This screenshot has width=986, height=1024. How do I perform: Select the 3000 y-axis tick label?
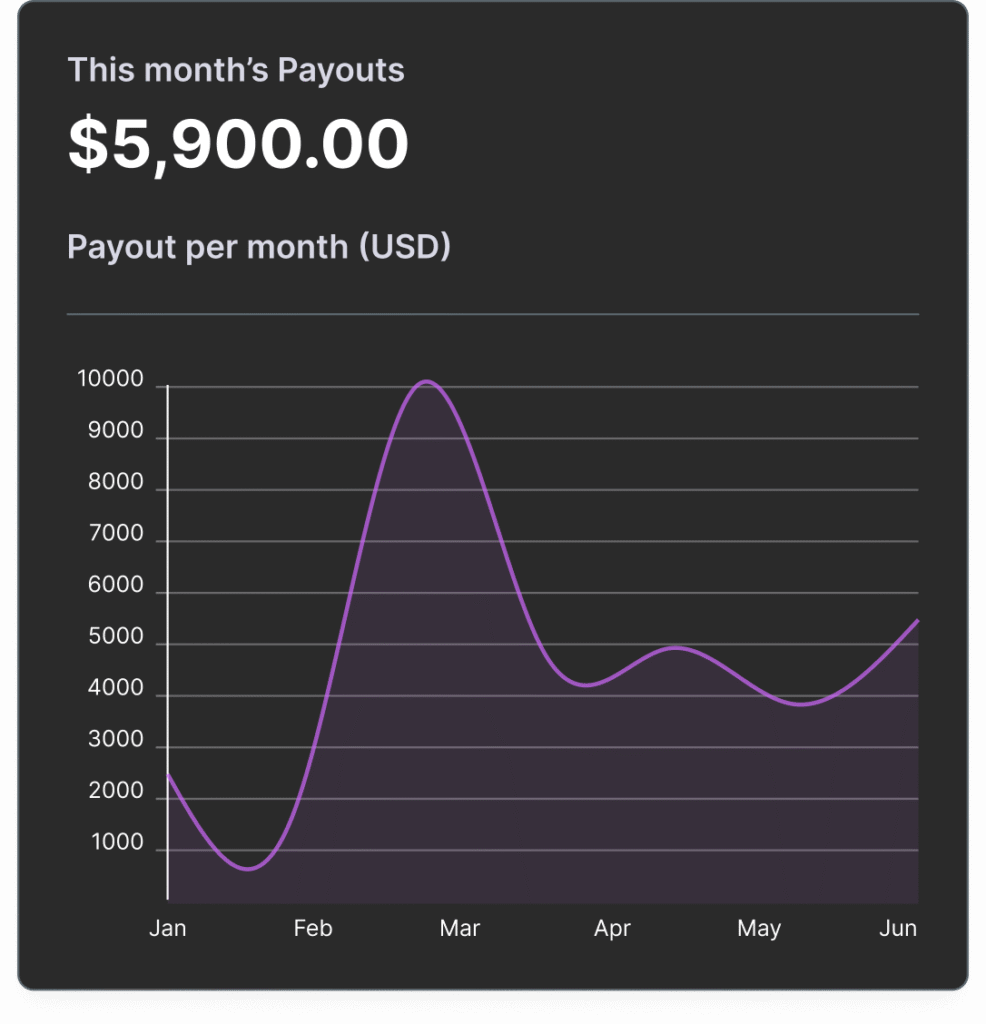coord(116,741)
